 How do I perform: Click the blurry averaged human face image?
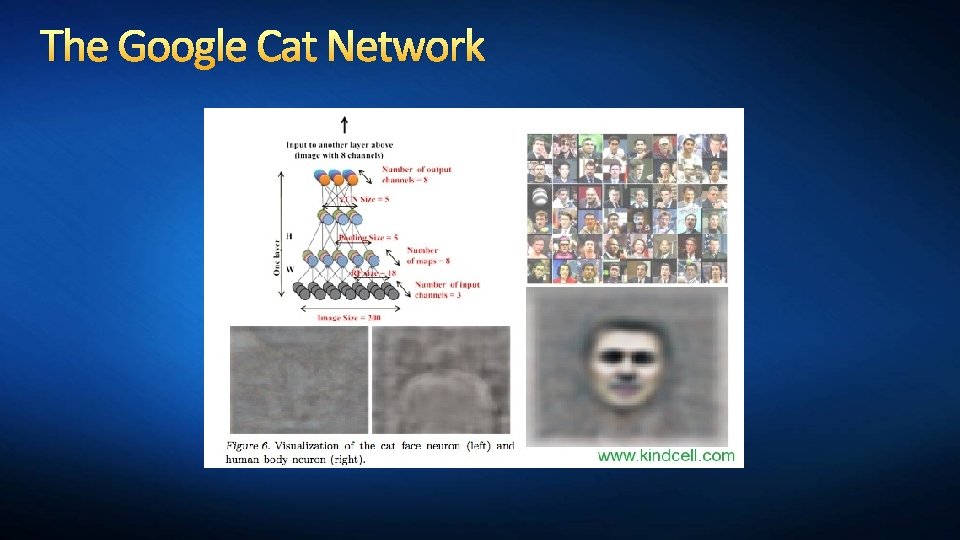tap(627, 366)
